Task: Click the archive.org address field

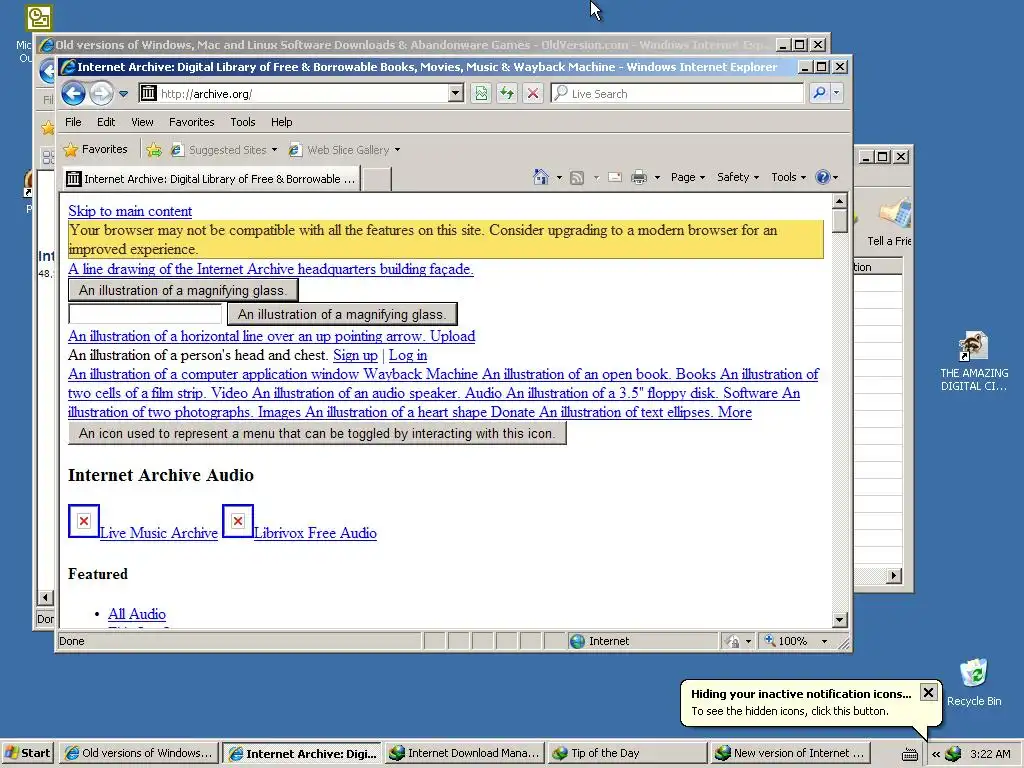Action: (294, 93)
